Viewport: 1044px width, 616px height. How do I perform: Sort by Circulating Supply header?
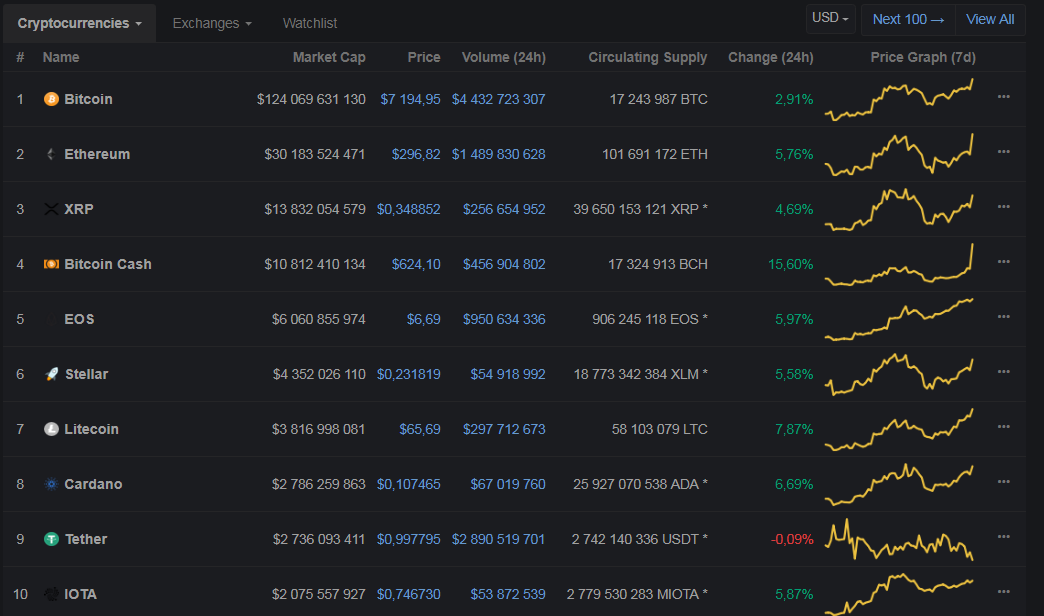[x=647, y=57]
